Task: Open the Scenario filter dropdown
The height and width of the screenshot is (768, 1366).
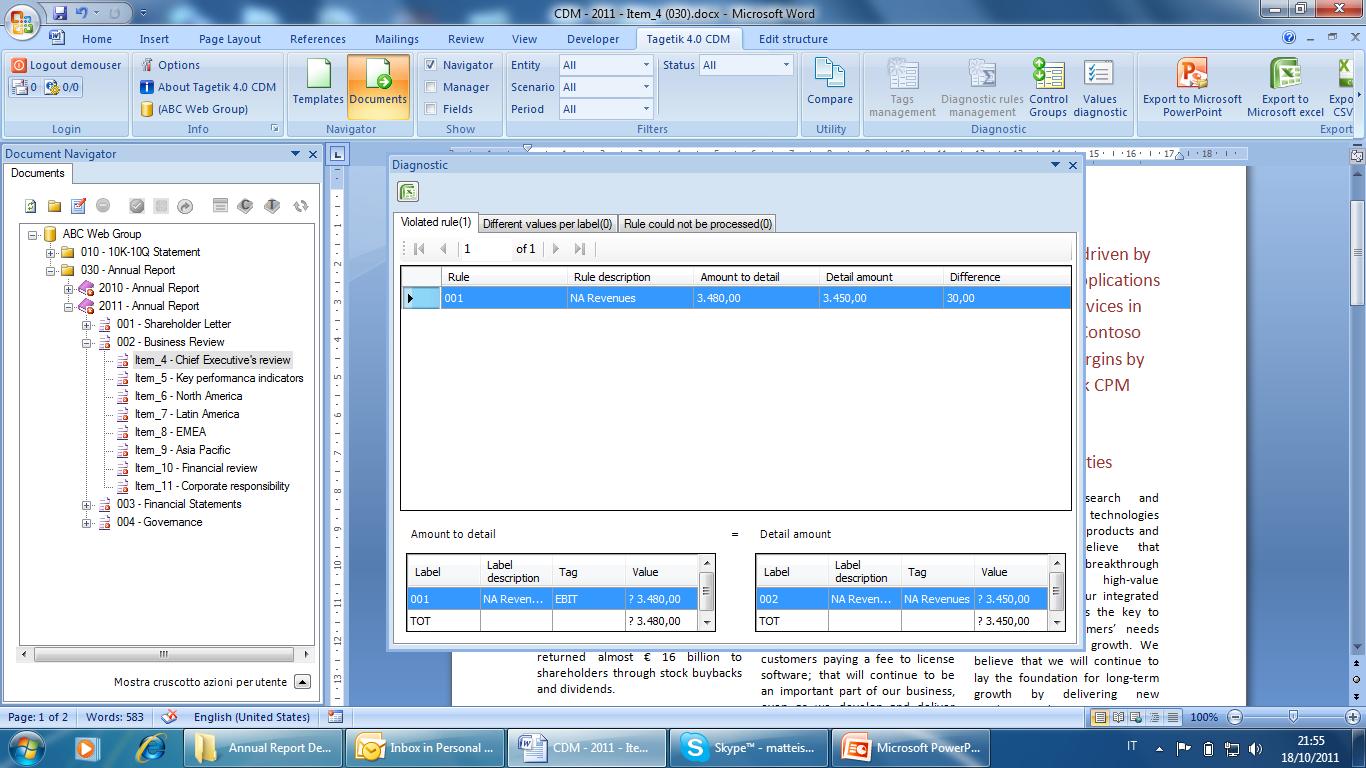Action: point(646,87)
